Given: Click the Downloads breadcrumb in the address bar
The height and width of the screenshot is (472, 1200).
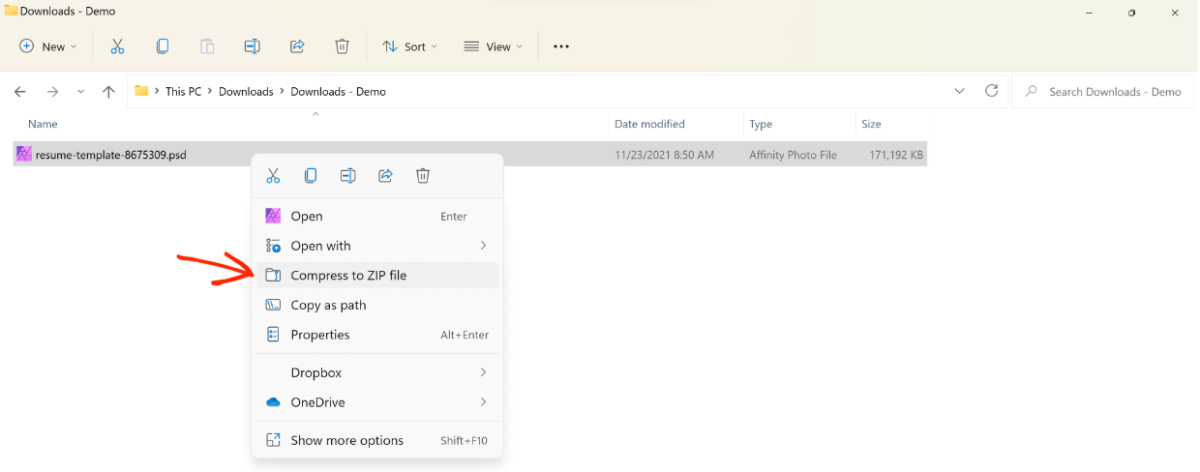Looking at the screenshot, I should (x=246, y=91).
